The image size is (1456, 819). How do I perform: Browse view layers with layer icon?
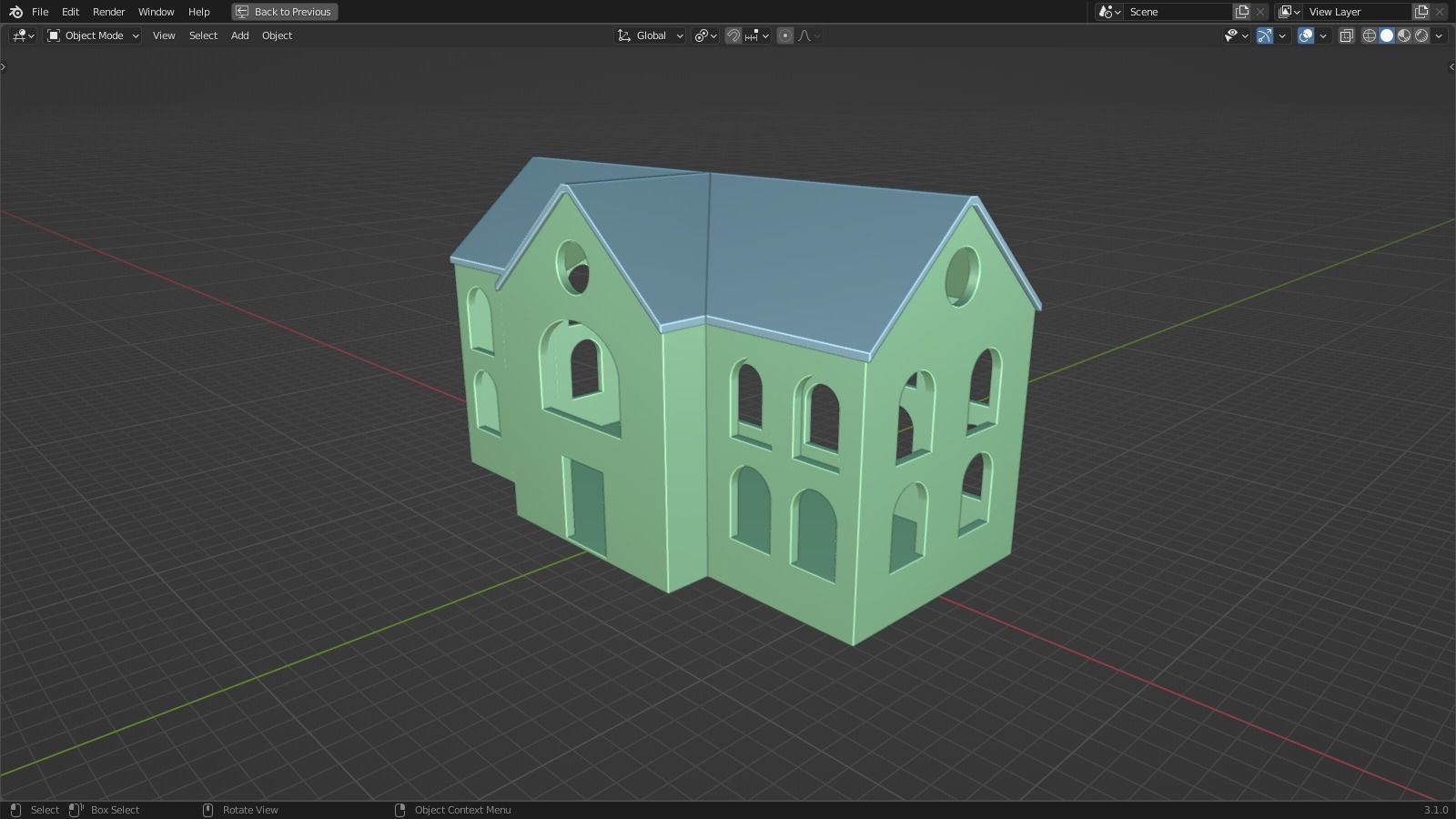1289,12
